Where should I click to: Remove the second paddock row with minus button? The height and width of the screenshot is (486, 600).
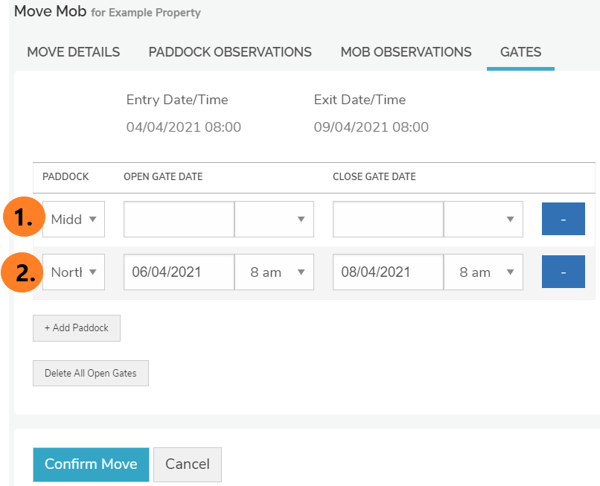[563, 272]
